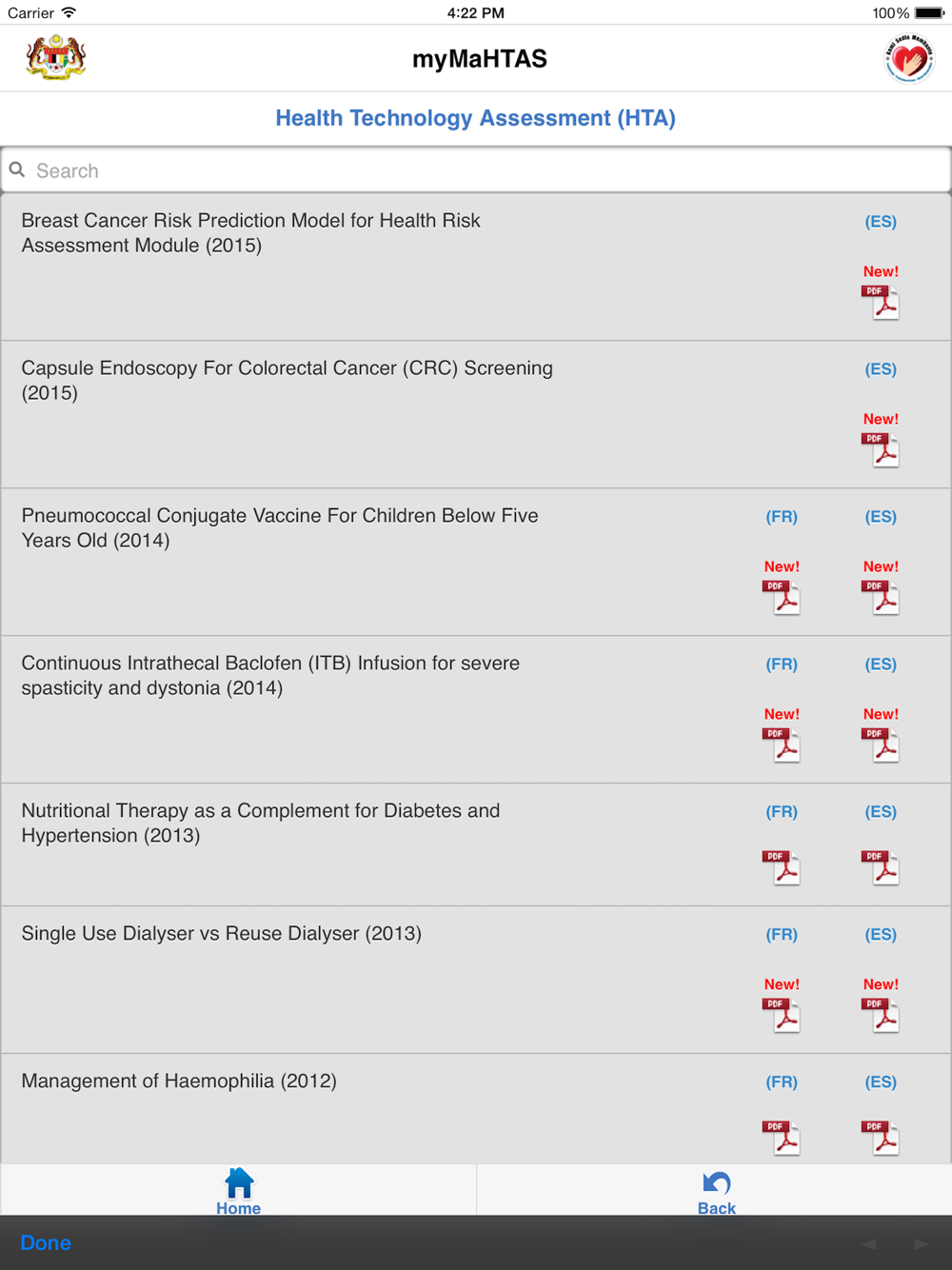Open Capsule Endoscopy ES PDF icon

tap(881, 450)
